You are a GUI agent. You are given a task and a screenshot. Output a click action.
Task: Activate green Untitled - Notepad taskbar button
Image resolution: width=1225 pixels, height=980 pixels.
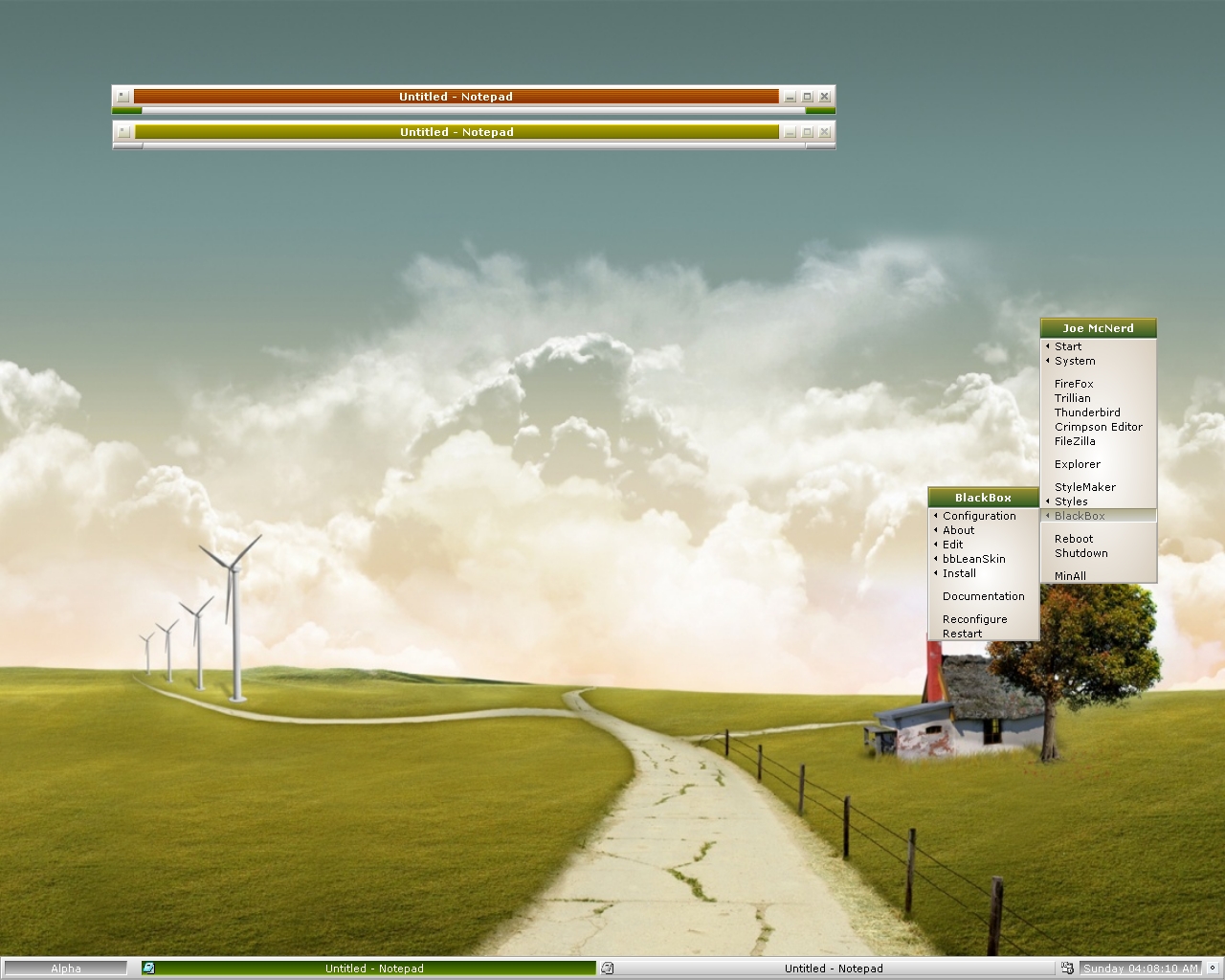pyautogui.click(x=368, y=969)
